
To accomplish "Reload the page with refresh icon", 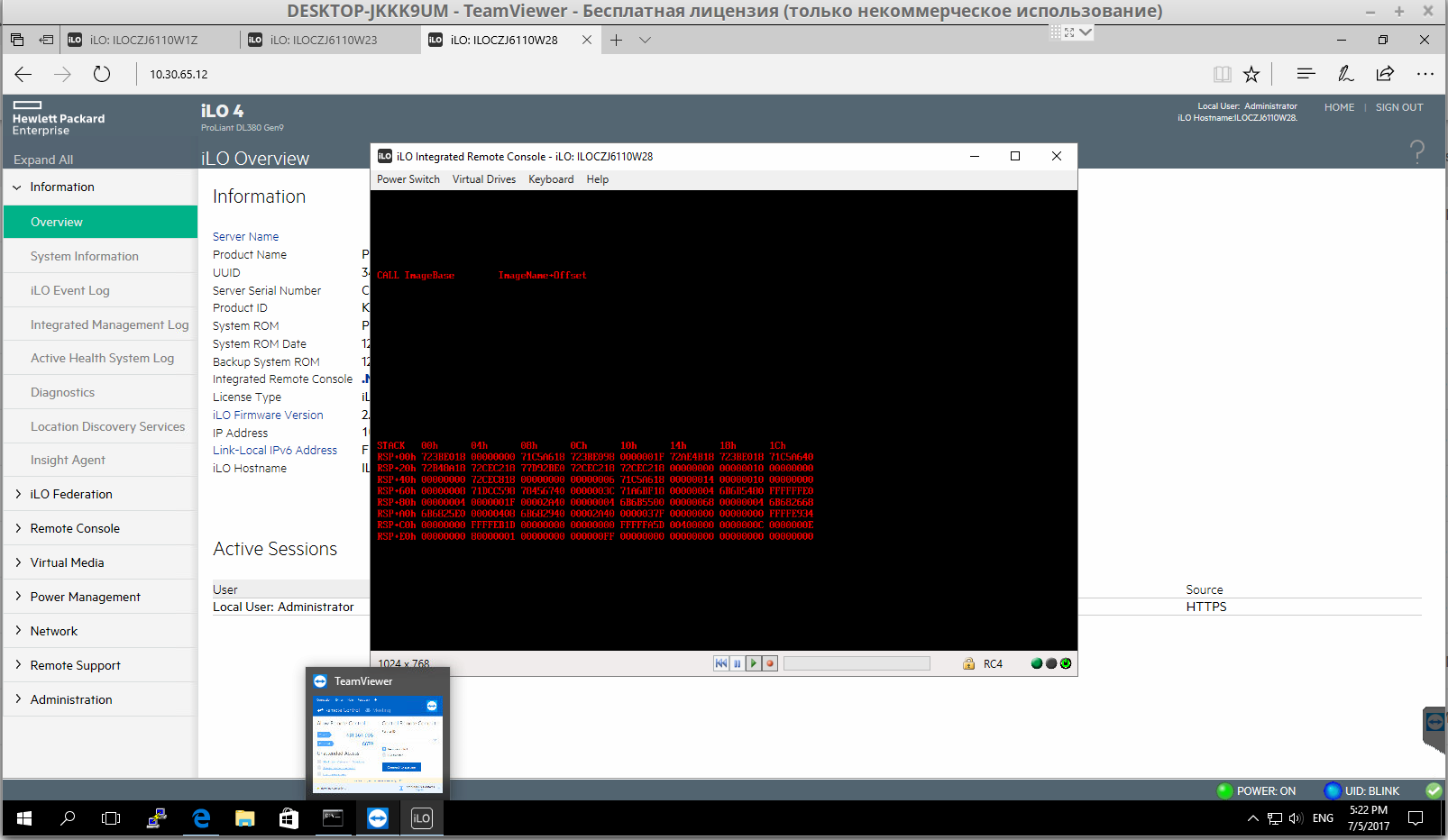I will [102, 74].
